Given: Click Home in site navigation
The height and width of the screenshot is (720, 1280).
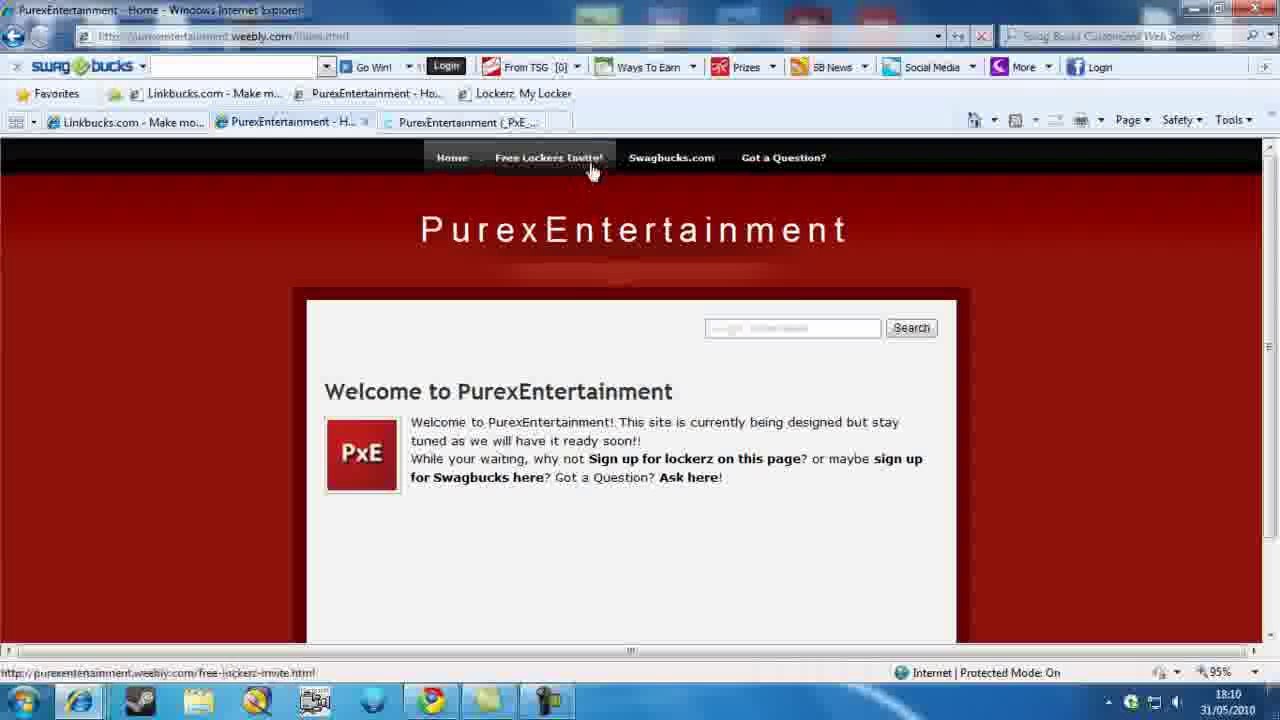Looking at the screenshot, I should click(452, 157).
